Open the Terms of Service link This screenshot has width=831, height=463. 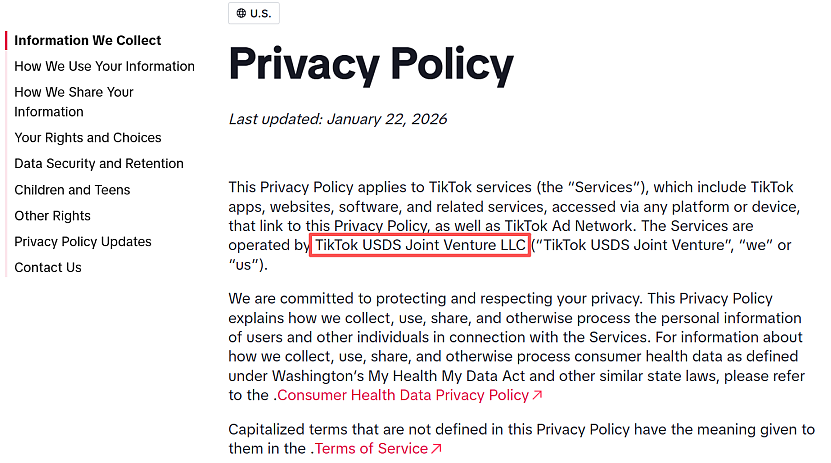372,449
